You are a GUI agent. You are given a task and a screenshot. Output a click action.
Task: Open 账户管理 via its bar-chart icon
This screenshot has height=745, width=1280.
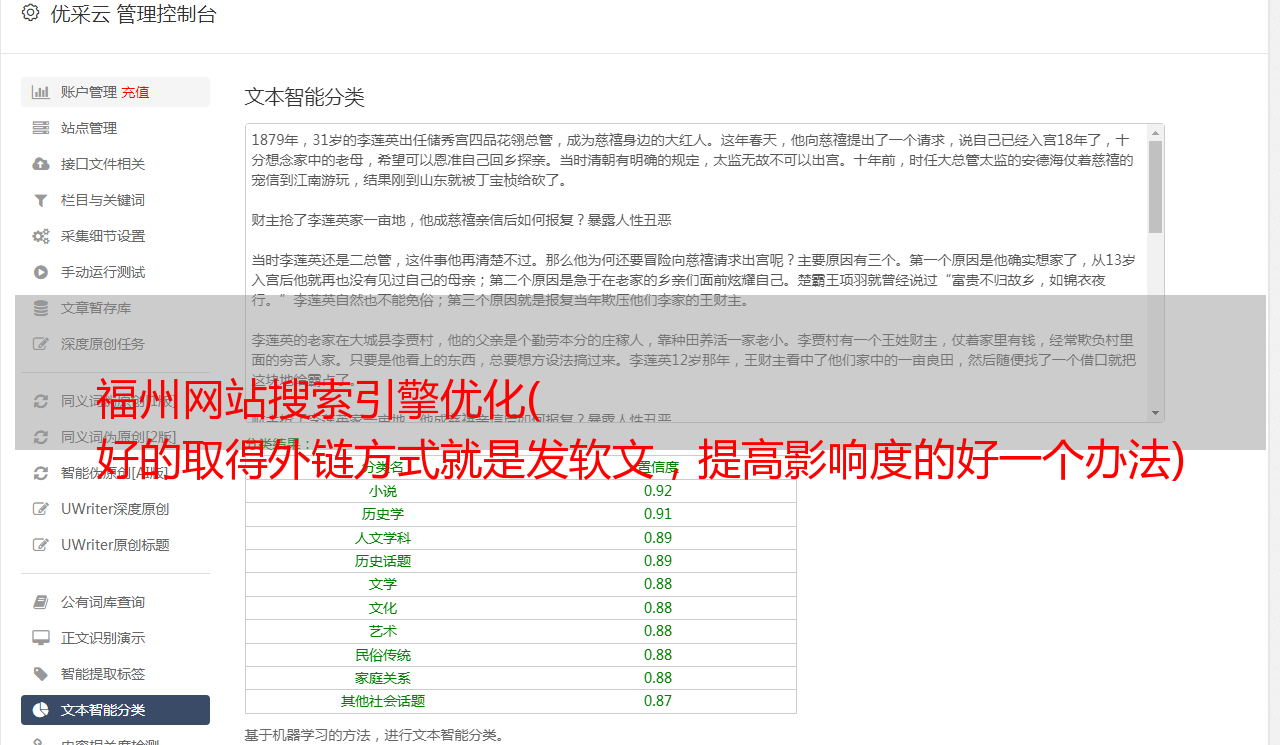click(x=41, y=92)
